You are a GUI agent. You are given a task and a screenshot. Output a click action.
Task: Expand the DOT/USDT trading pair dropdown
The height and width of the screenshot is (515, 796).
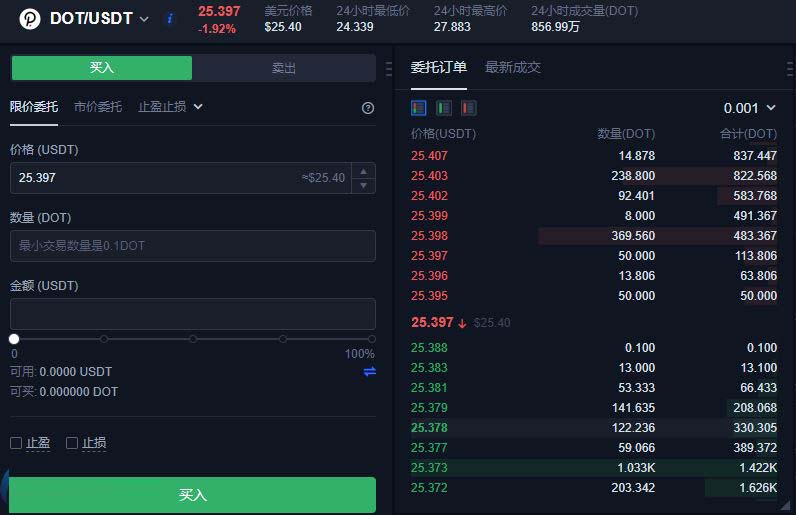(x=144, y=19)
